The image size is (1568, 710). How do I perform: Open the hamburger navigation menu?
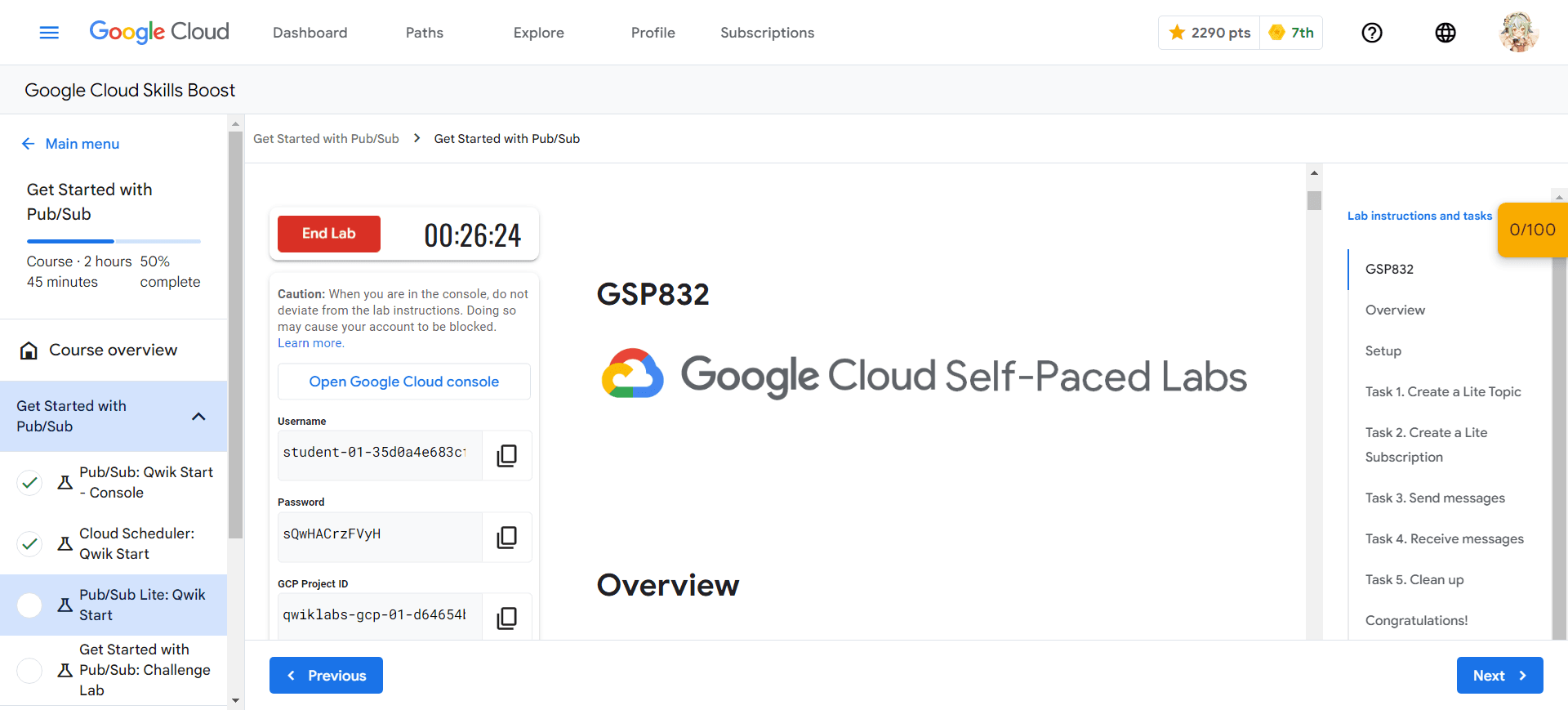pos(49,33)
